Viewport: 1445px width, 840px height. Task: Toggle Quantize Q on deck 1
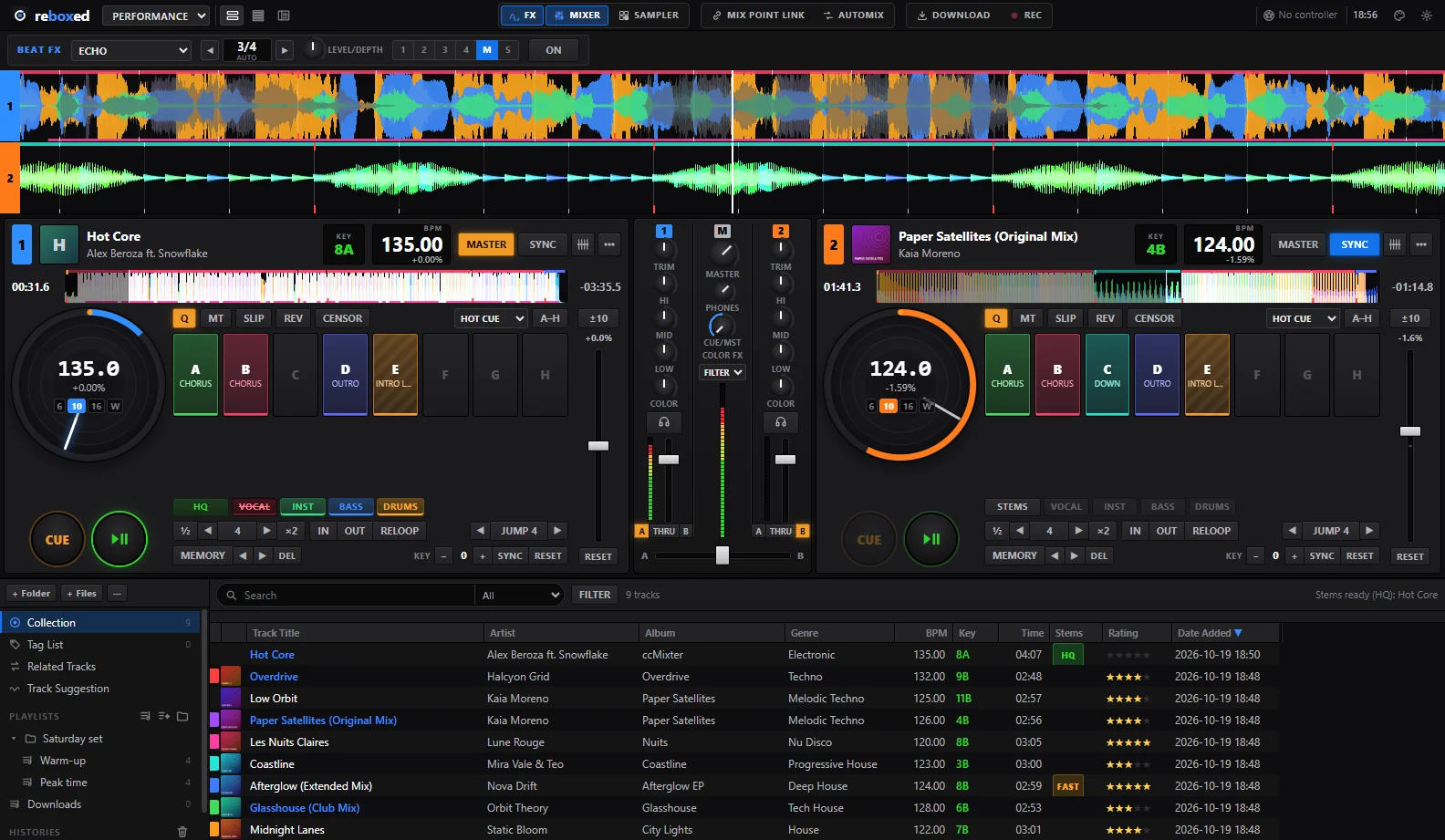click(x=185, y=318)
